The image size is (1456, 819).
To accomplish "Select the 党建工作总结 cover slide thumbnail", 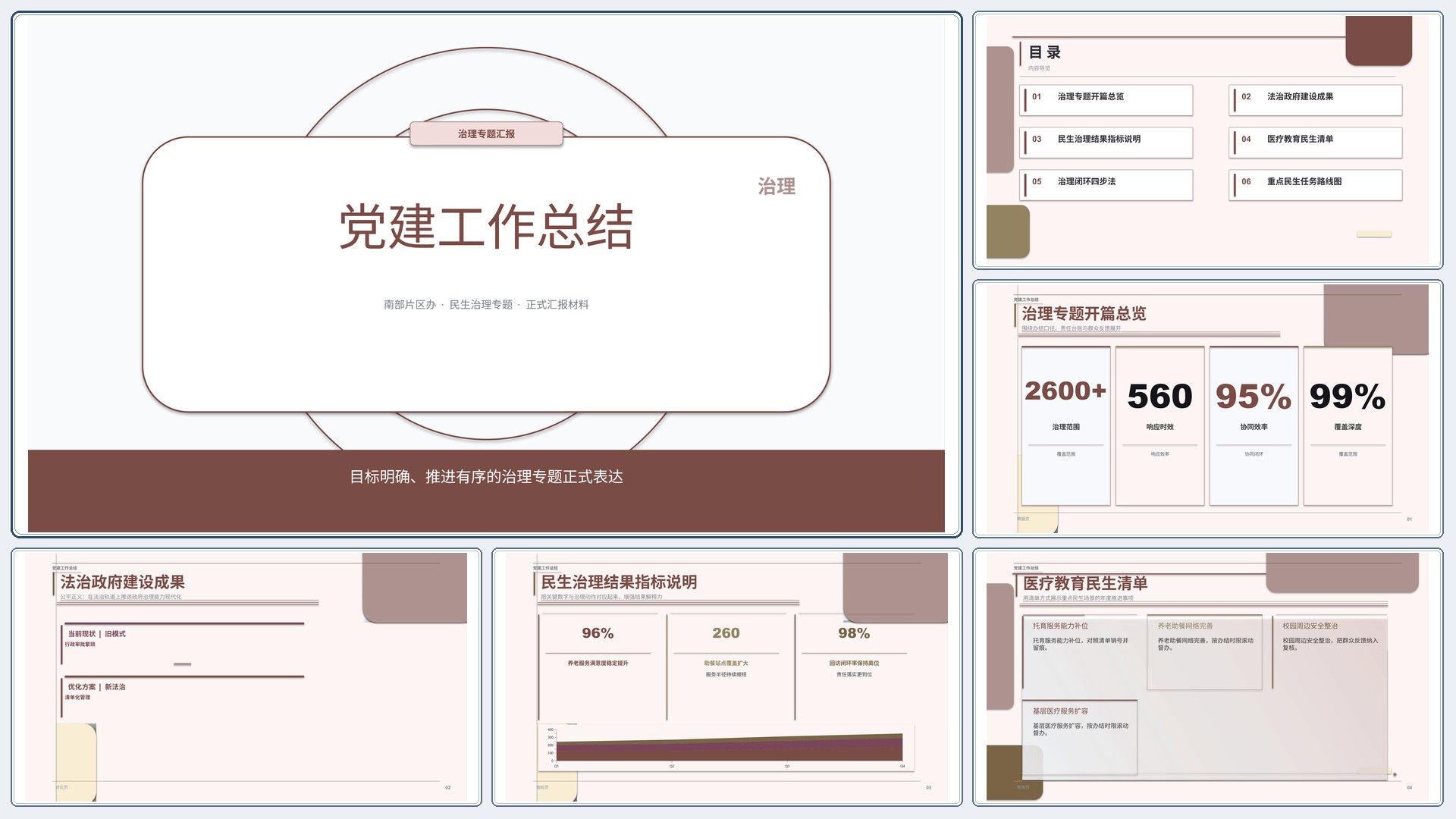I will (x=486, y=275).
